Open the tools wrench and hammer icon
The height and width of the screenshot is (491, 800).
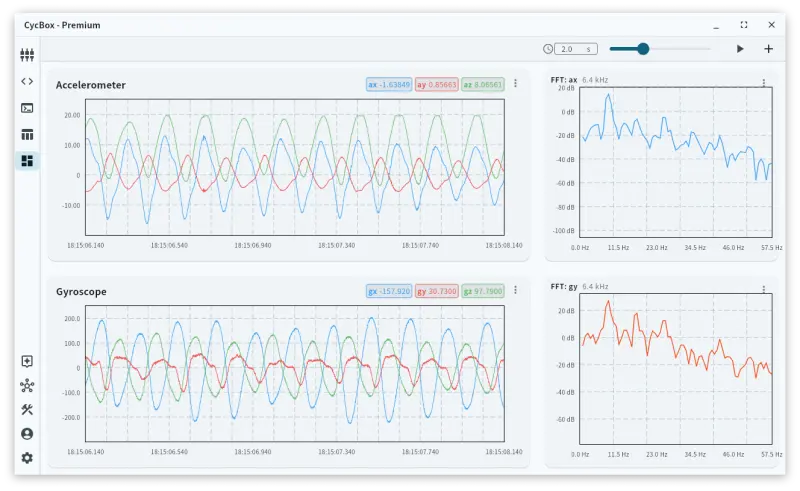pyautogui.click(x=27, y=410)
